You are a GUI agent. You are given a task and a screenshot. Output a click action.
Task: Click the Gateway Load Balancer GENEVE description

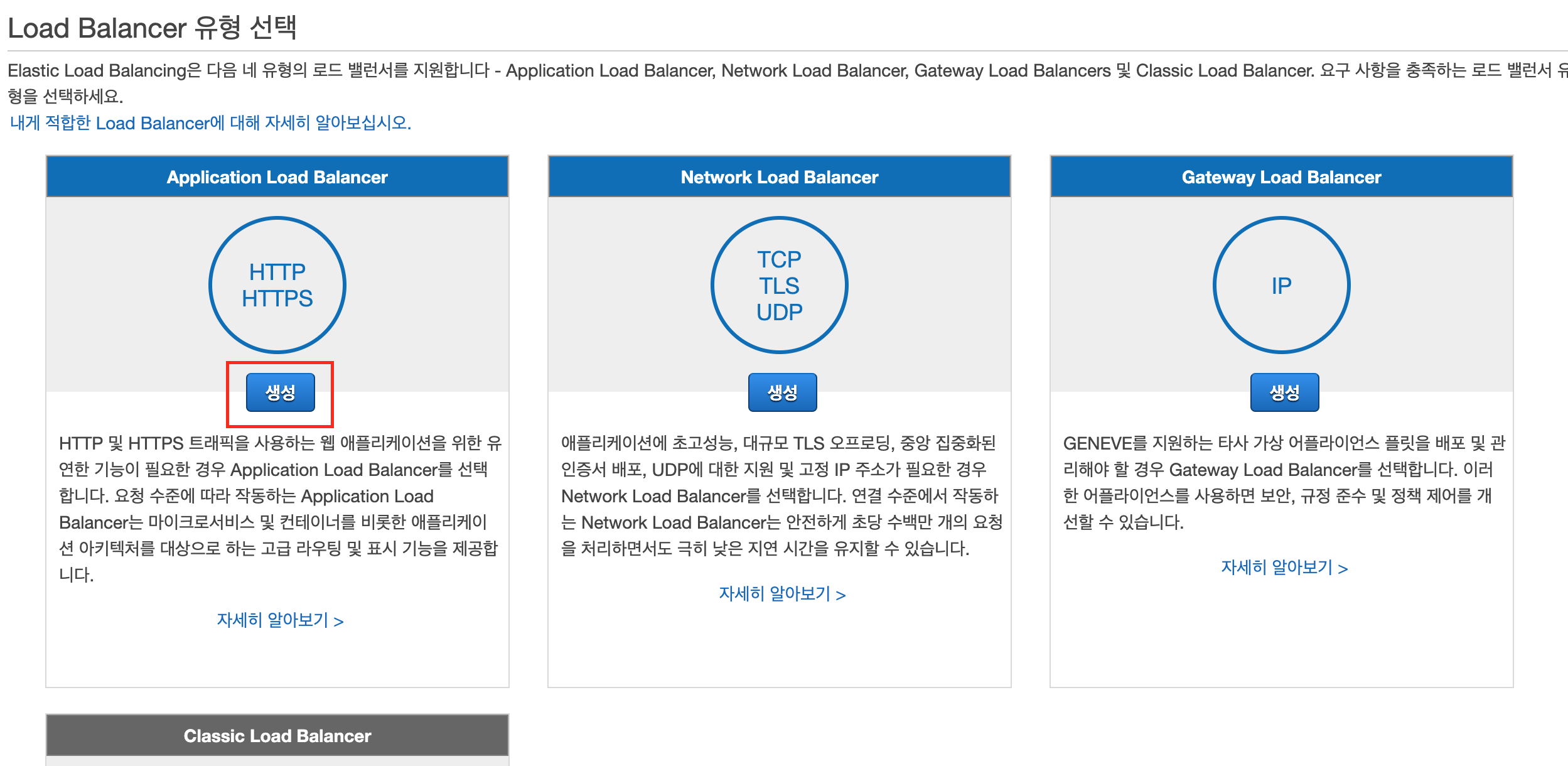[x=1284, y=482]
